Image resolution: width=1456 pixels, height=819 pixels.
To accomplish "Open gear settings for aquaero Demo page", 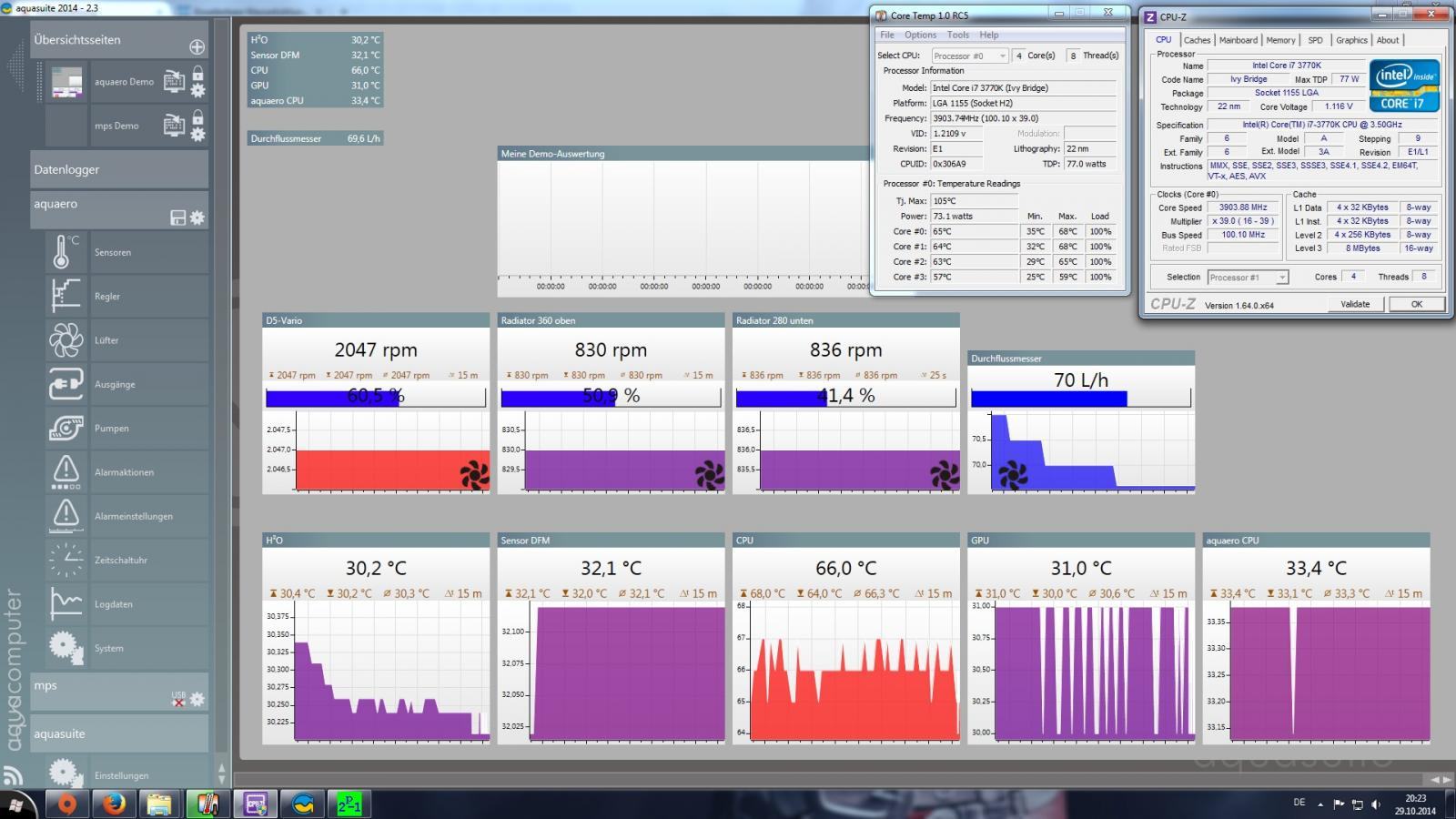I will (x=197, y=90).
